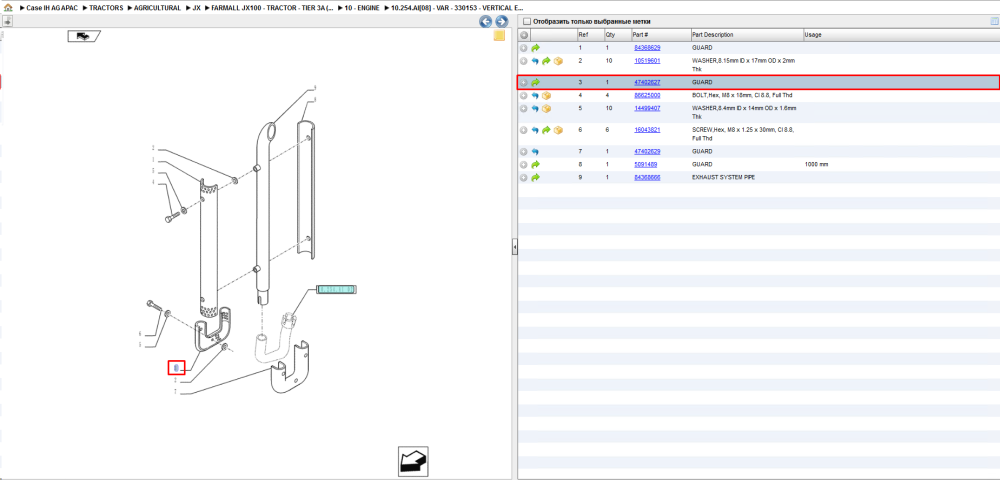
Task: Open part number link 14499407
Action: tap(647, 108)
